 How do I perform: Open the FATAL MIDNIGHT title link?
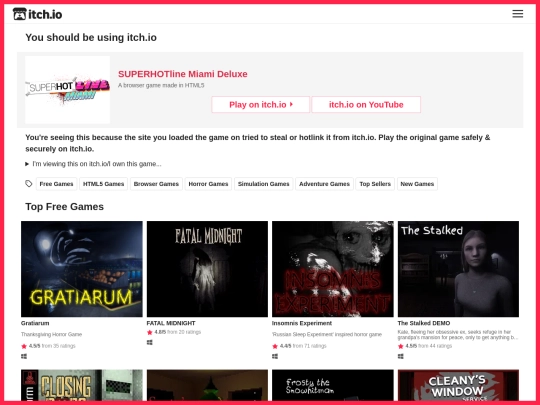171,323
